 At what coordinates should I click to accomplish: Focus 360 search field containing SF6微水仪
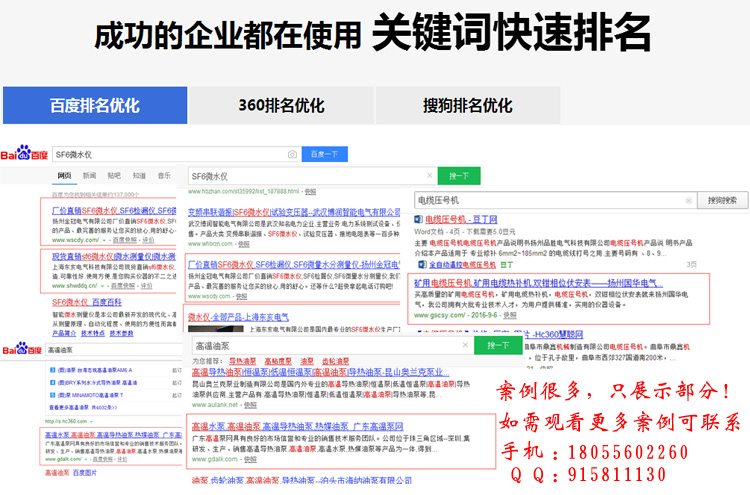coord(312,176)
